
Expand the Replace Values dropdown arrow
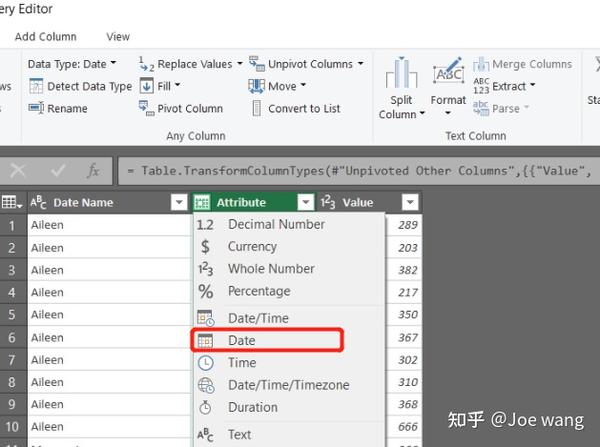[x=240, y=64]
